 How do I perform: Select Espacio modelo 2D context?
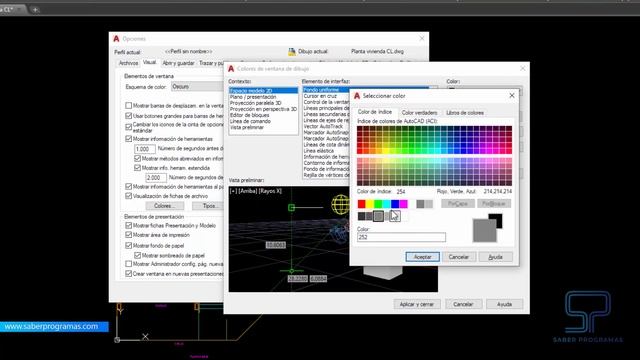click(263, 91)
